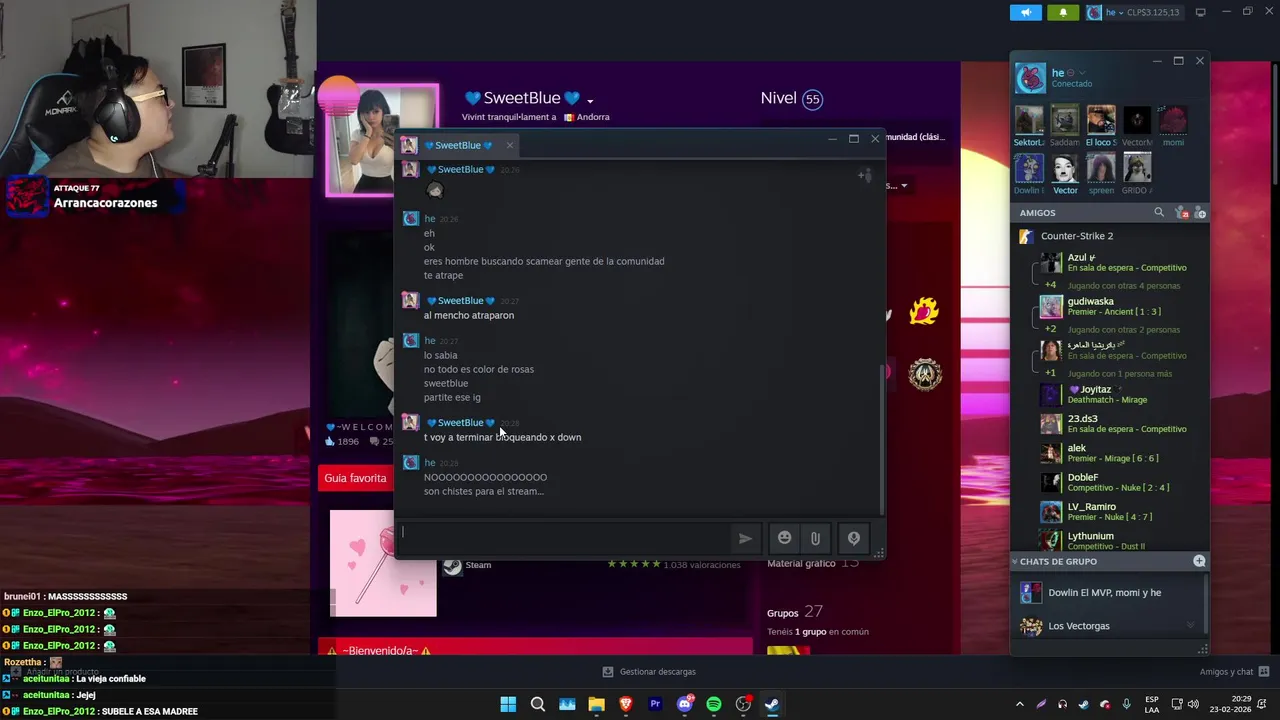Viewport: 1280px width, 720px height.
Task: Attach a file using the clip icon
Action: (x=815, y=538)
